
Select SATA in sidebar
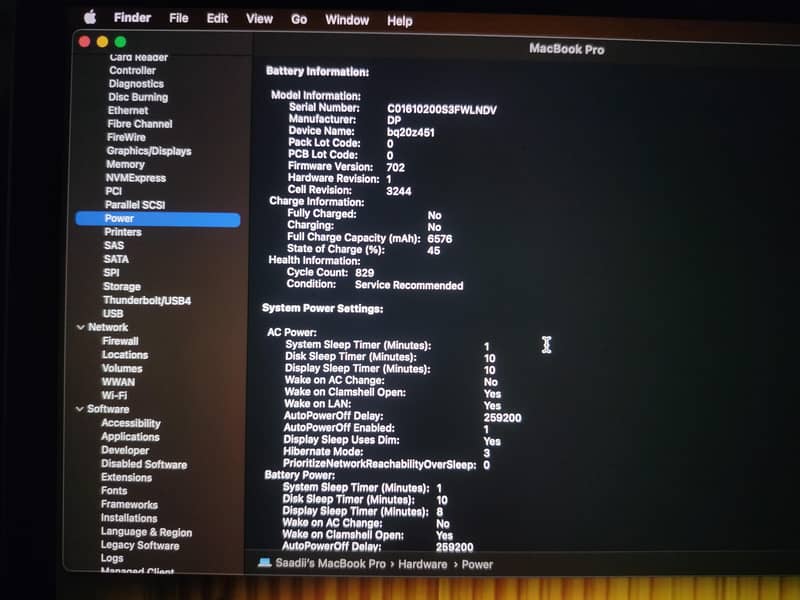(x=116, y=259)
